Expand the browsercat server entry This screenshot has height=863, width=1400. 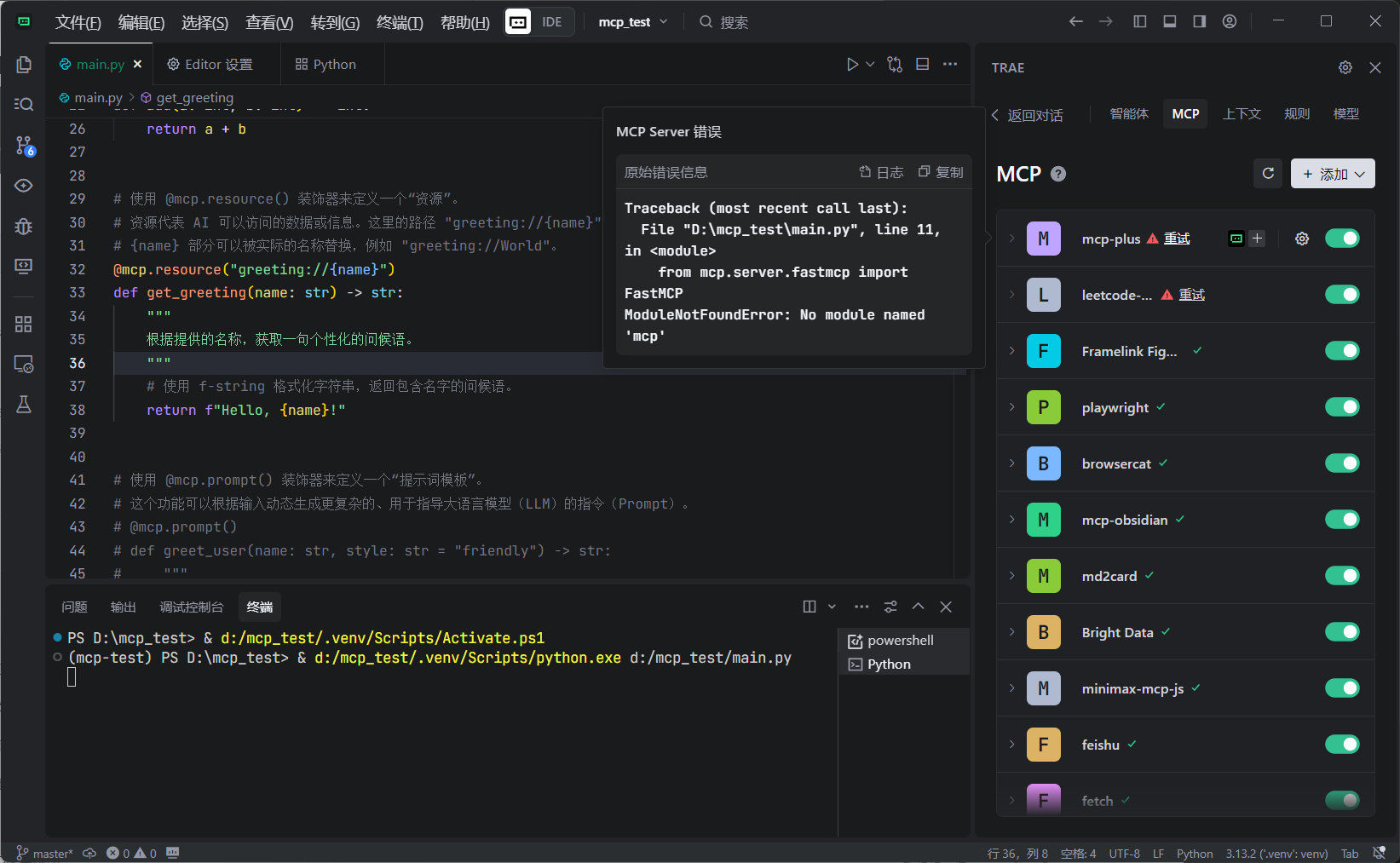(x=1012, y=463)
